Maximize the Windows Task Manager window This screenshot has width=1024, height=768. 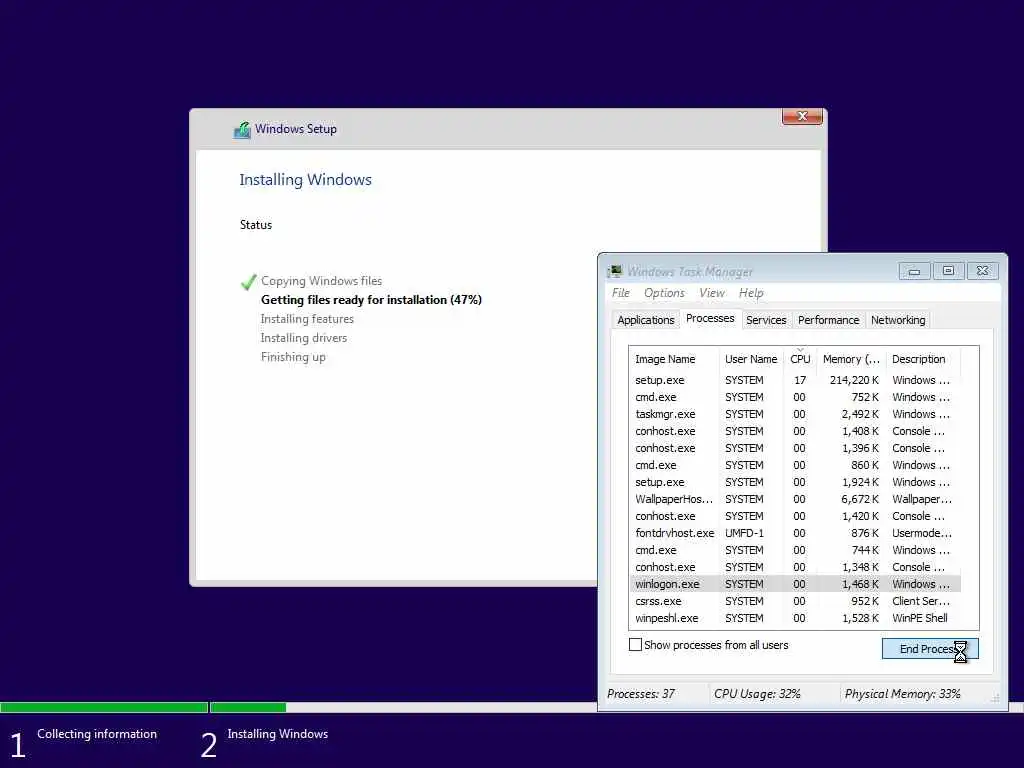[948, 270]
